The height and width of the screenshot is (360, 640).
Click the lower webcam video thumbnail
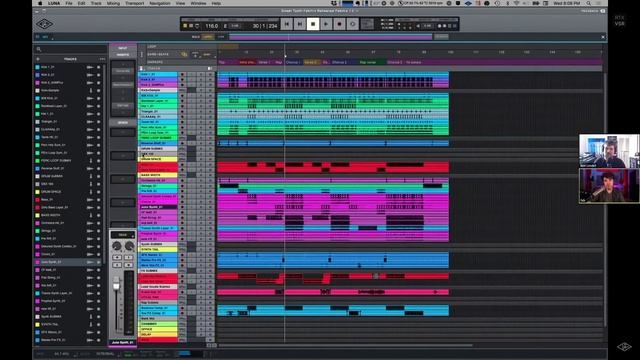point(609,186)
